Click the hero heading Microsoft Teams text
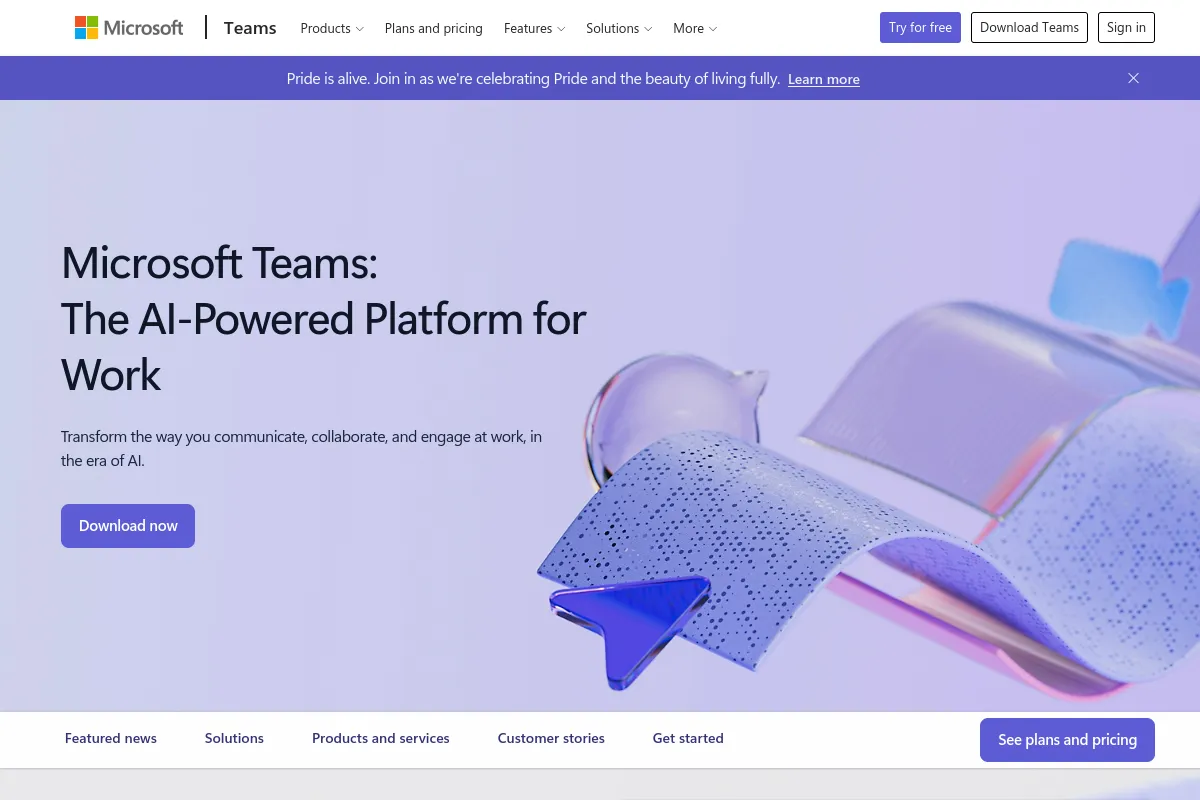Screen dimensions: 1200x800 pos(323,319)
